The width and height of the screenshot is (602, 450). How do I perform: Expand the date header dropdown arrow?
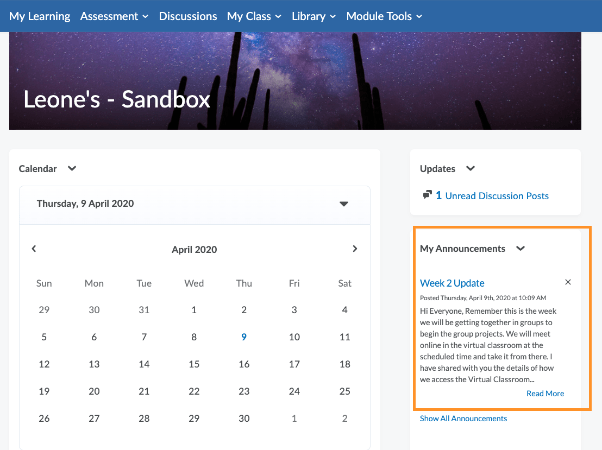tap(344, 204)
